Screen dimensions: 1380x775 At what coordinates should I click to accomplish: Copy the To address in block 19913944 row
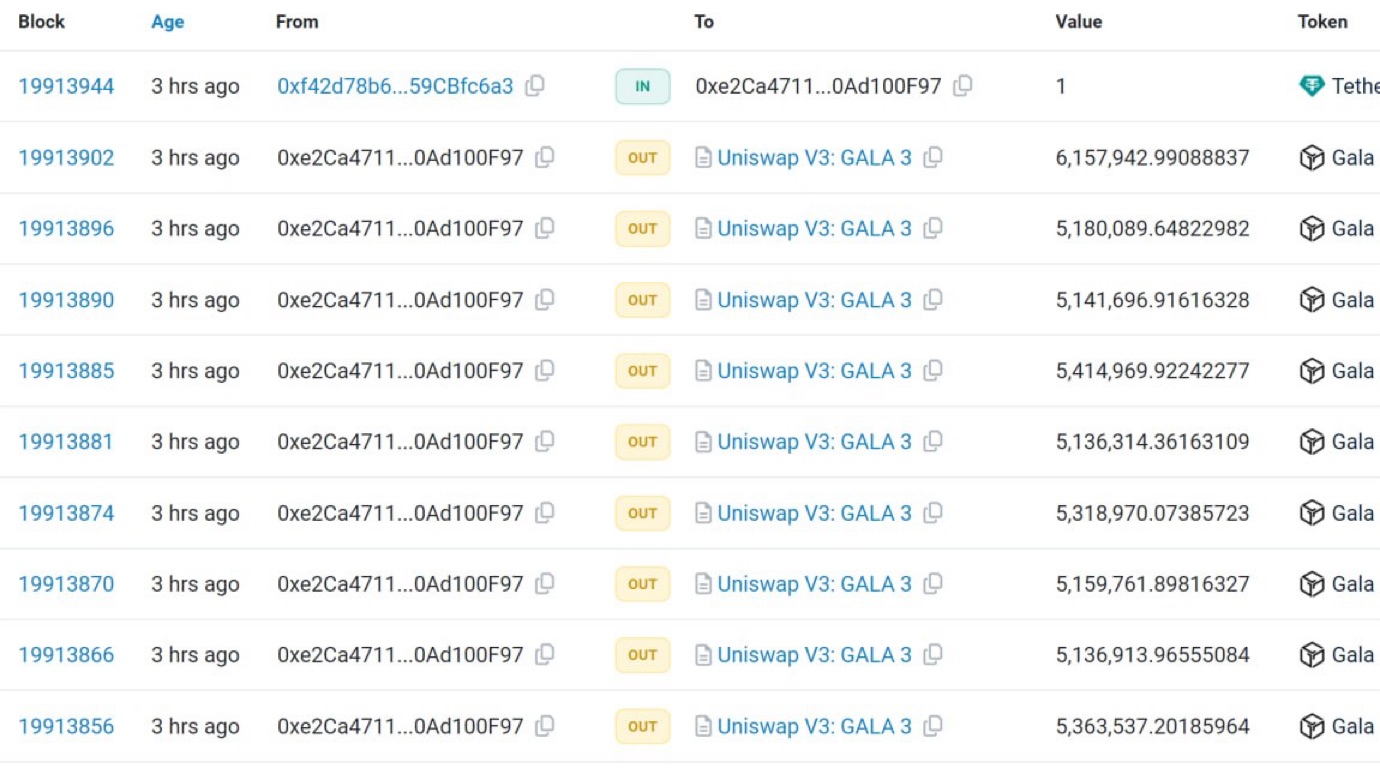[x=963, y=86]
